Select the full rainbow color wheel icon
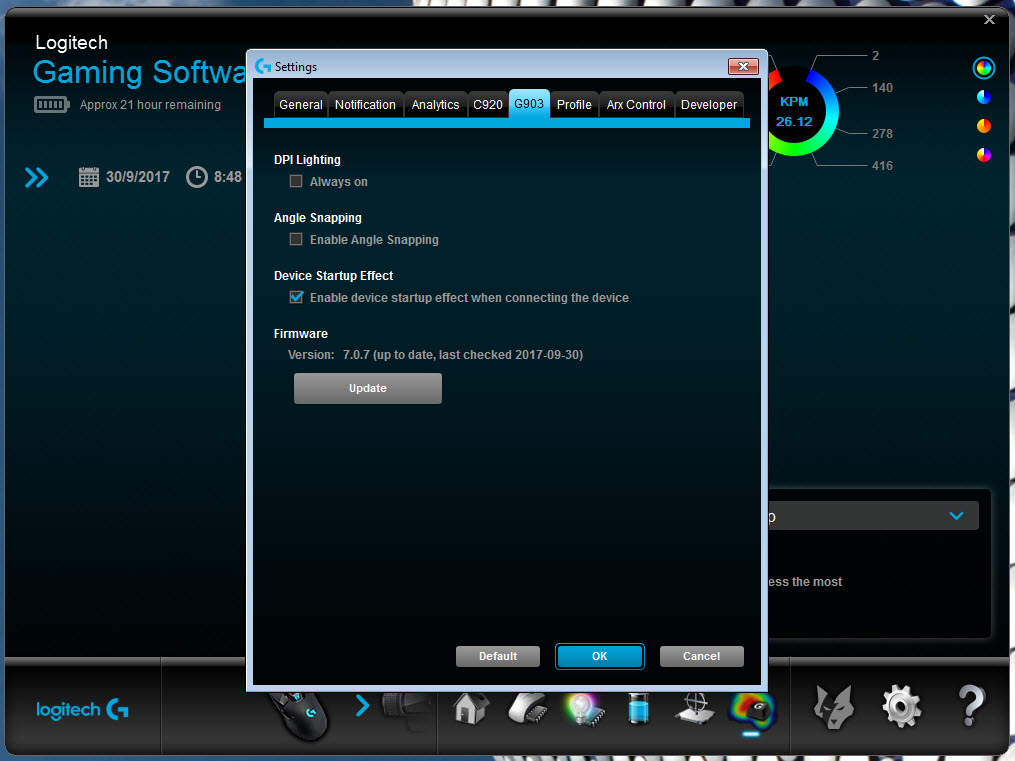Screen dimensions: 1015x761 983,68
